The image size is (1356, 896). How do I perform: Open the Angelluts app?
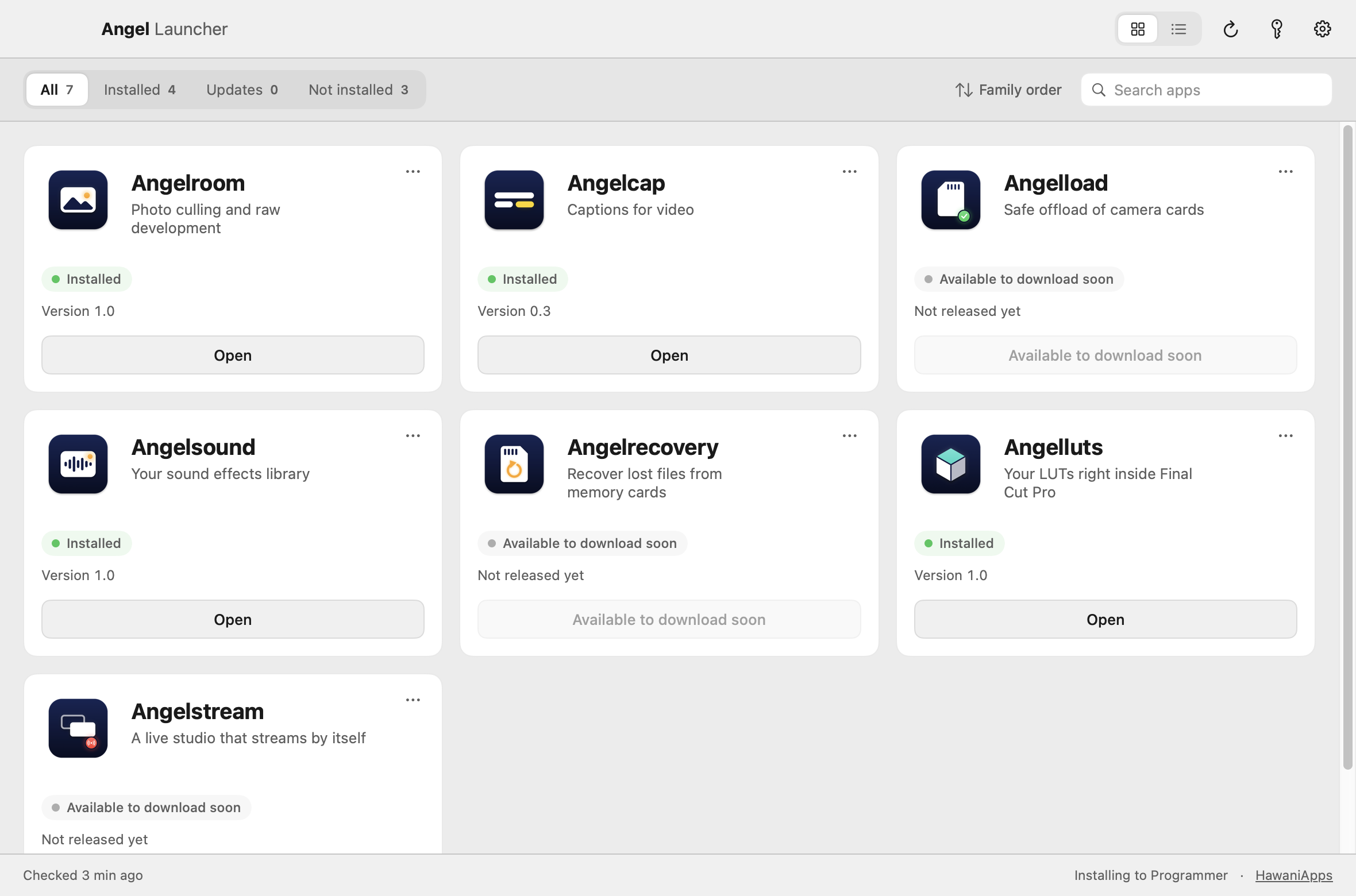click(x=1105, y=619)
